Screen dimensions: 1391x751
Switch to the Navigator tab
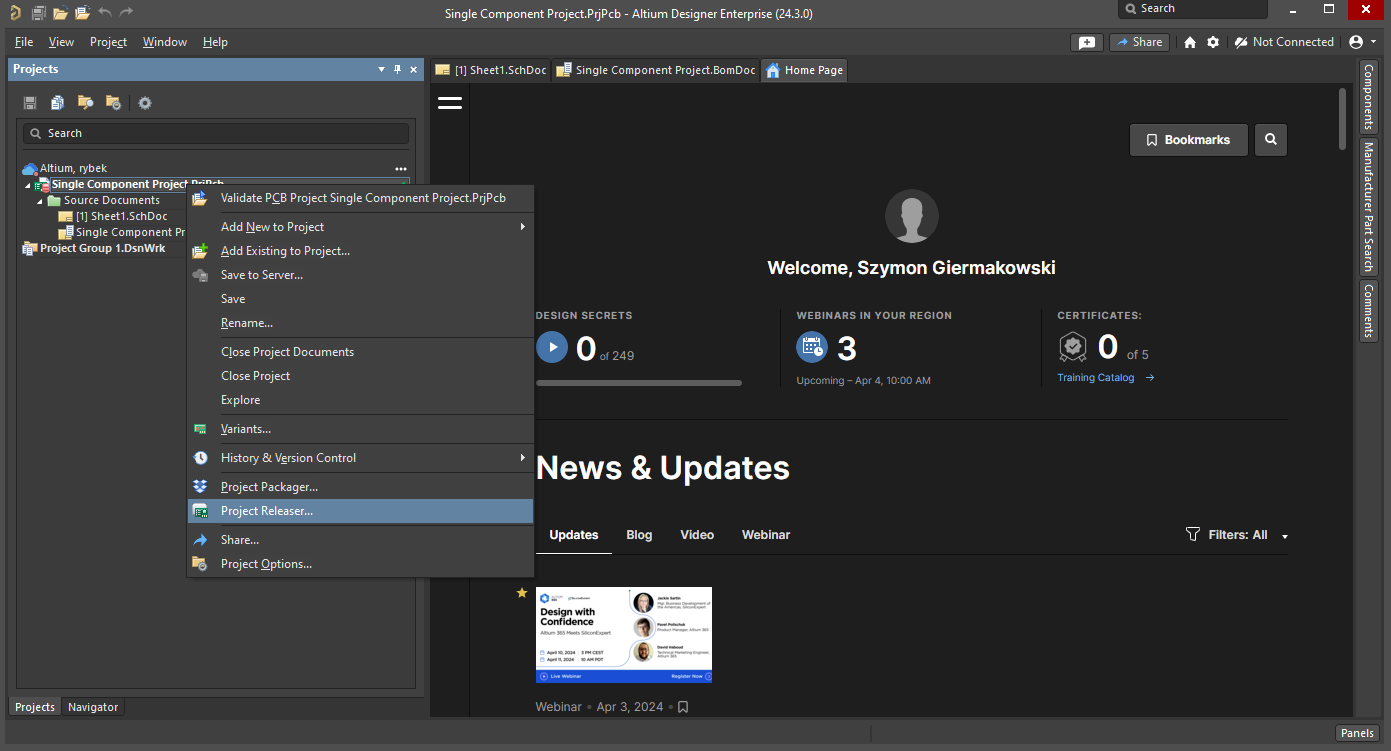click(93, 707)
